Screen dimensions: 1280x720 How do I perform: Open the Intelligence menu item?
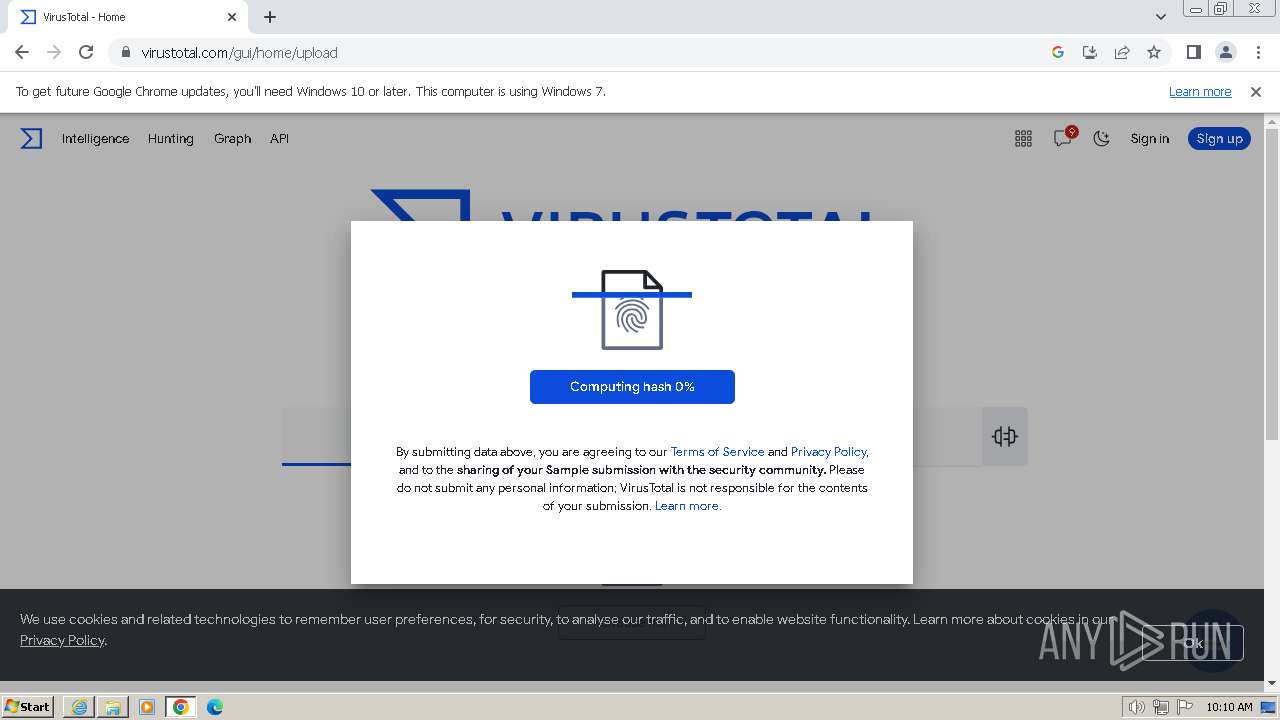click(x=95, y=139)
